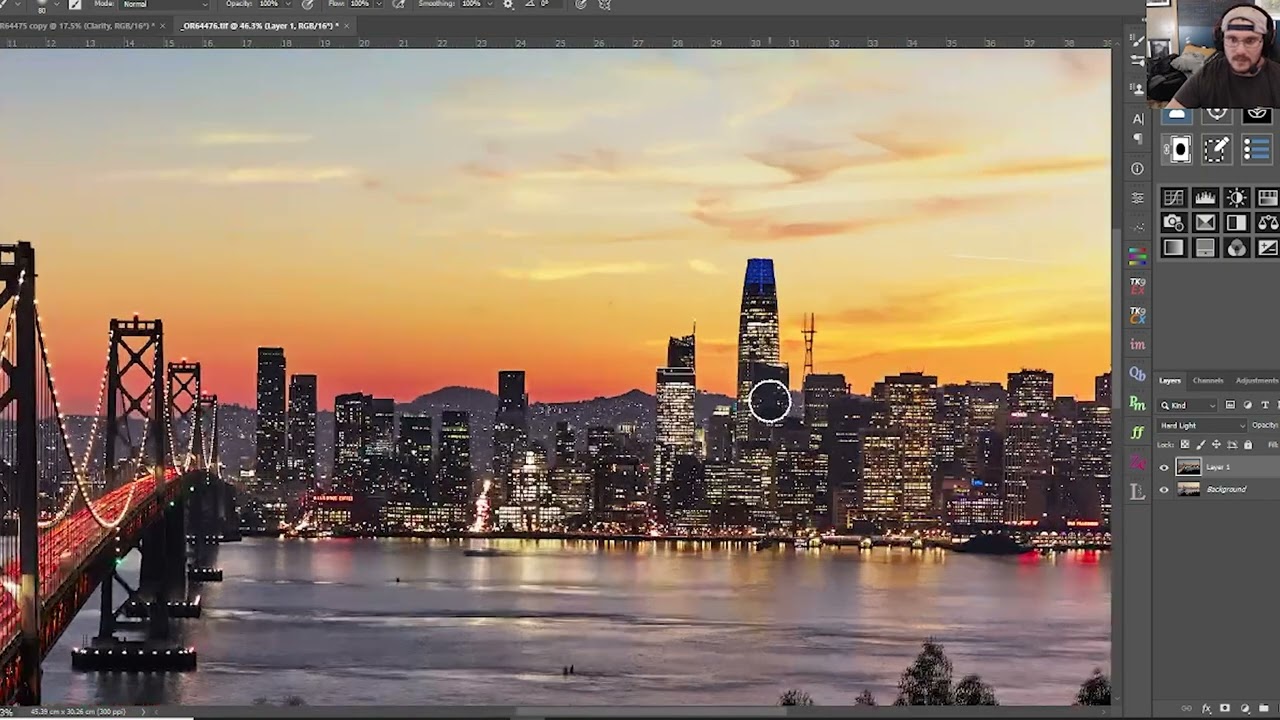1280x720 pixels.
Task: Select the Background layer thumbnail
Action: tap(1188, 490)
